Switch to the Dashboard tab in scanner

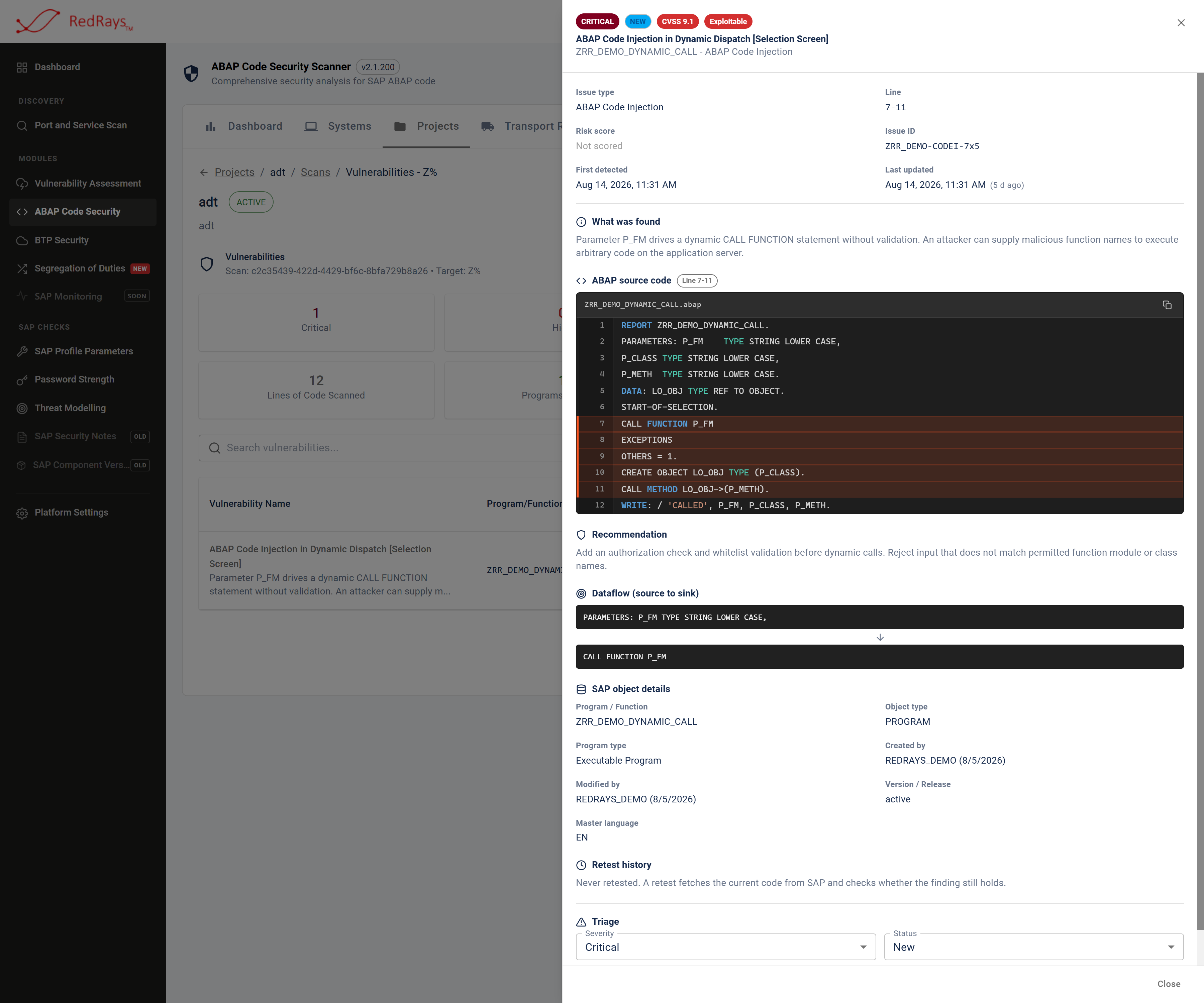click(x=244, y=126)
